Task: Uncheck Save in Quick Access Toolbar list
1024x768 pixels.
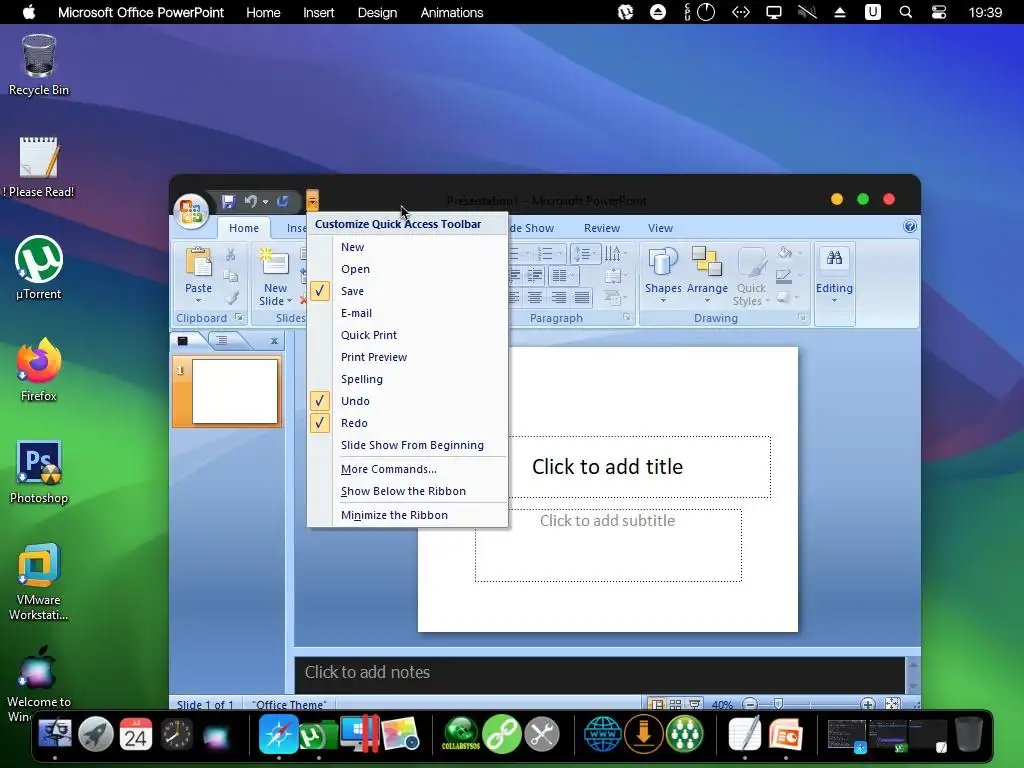Action: click(x=407, y=291)
